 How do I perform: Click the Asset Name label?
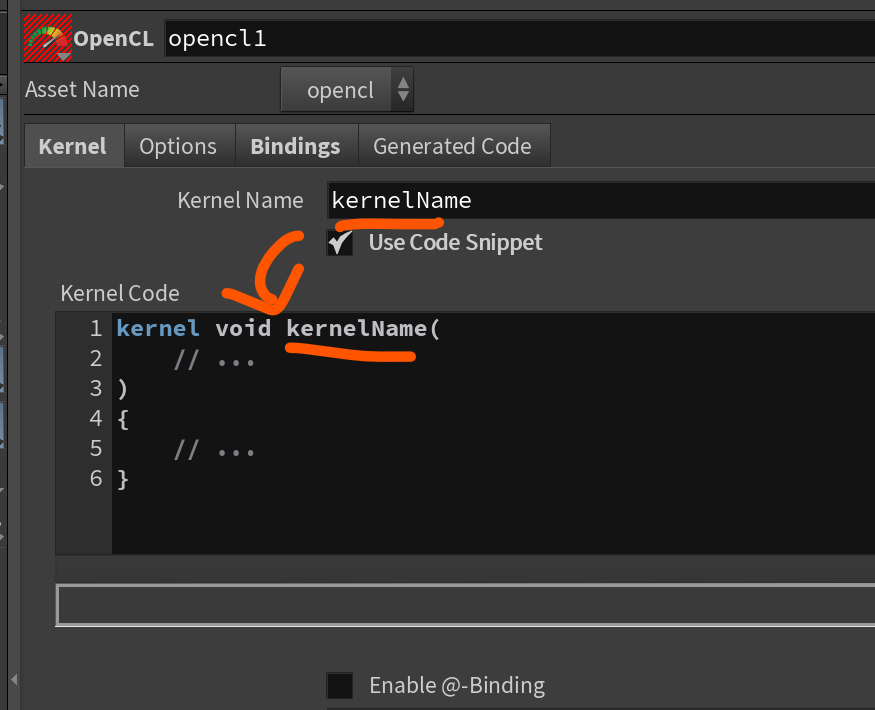click(x=82, y=89)
